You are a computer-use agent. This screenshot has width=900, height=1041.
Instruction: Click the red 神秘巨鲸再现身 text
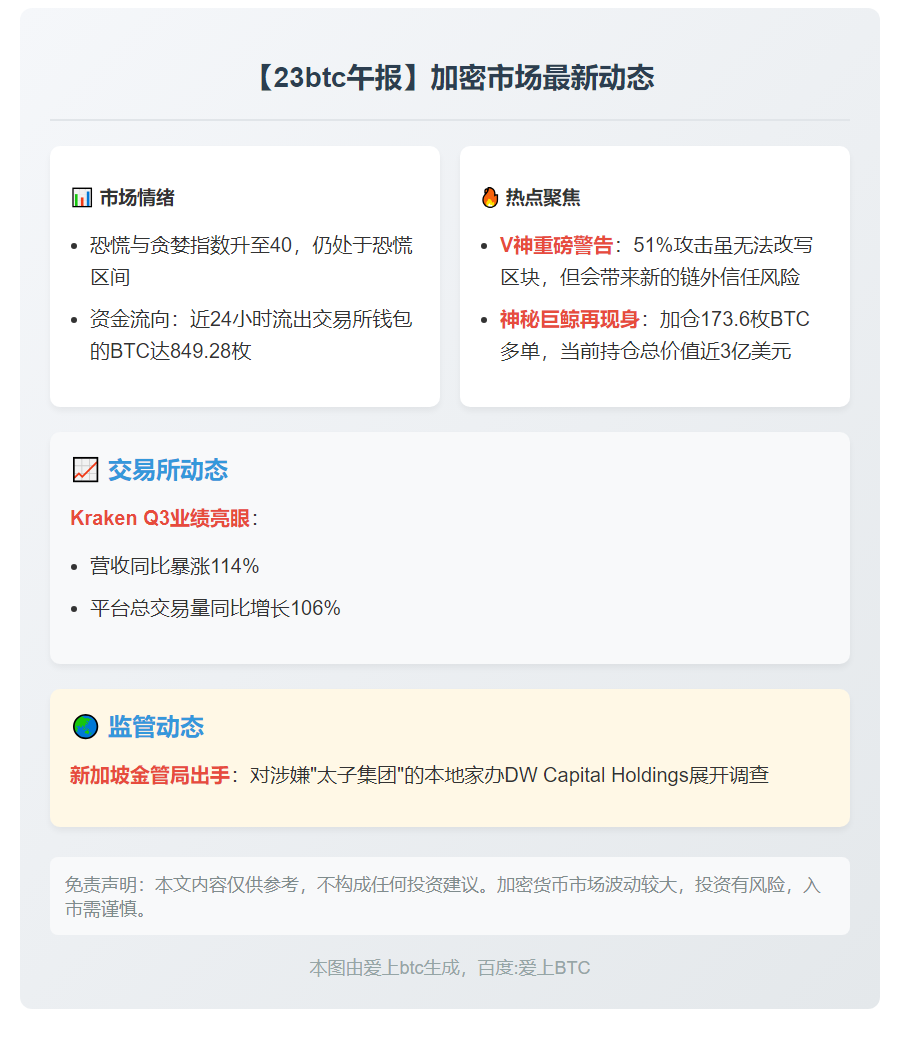(569, 320)
